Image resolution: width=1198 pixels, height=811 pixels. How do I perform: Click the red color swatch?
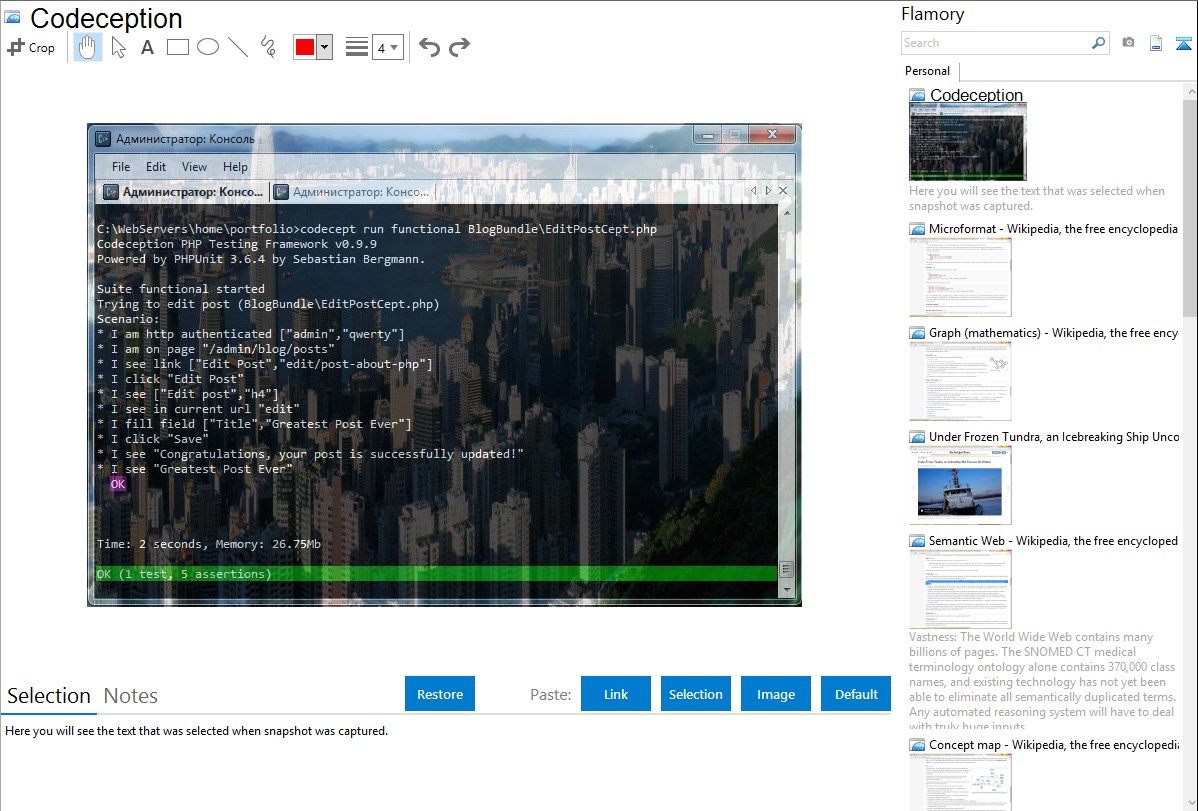pos(305,47)
